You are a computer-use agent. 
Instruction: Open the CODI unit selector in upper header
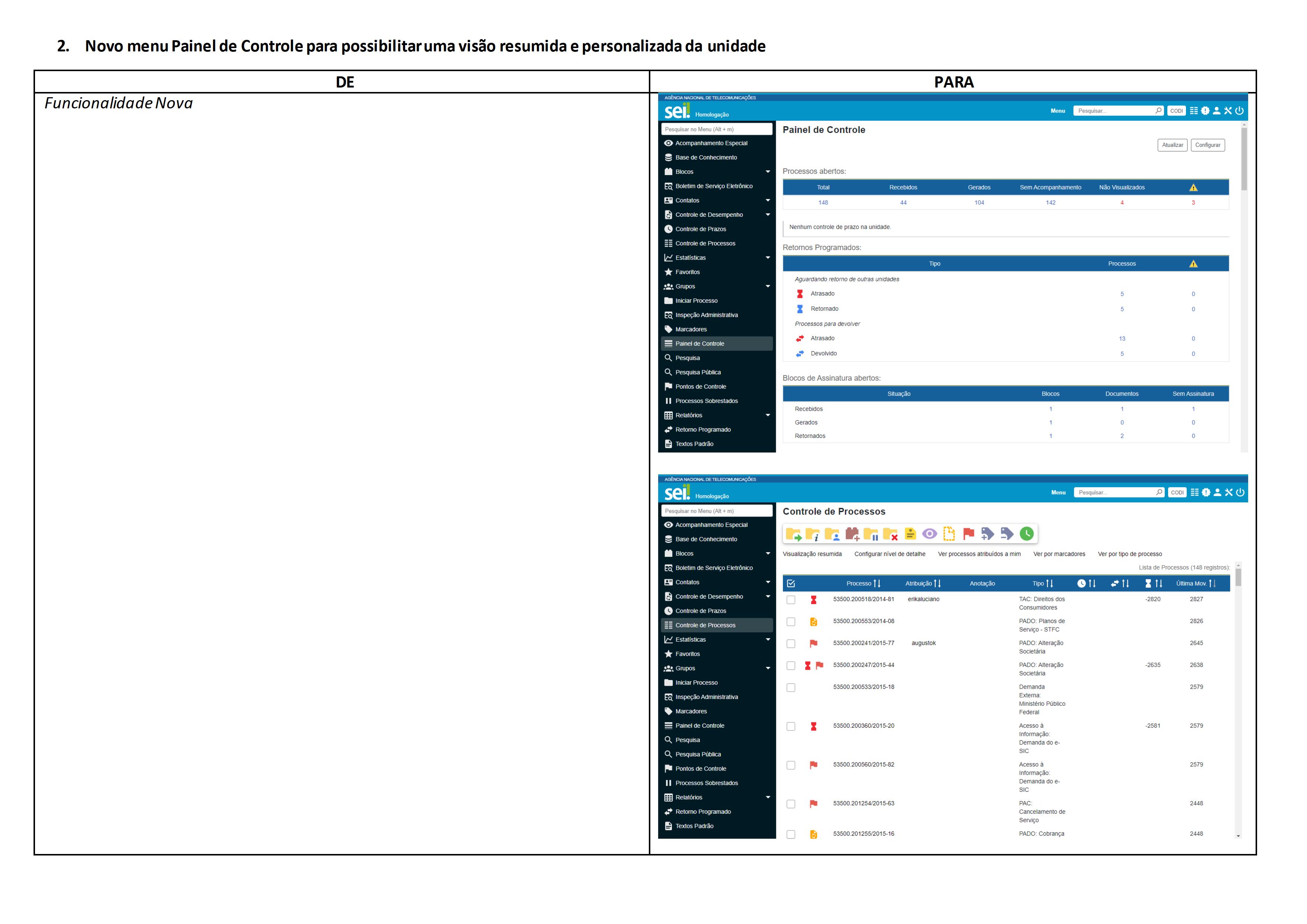point(1176,111)
